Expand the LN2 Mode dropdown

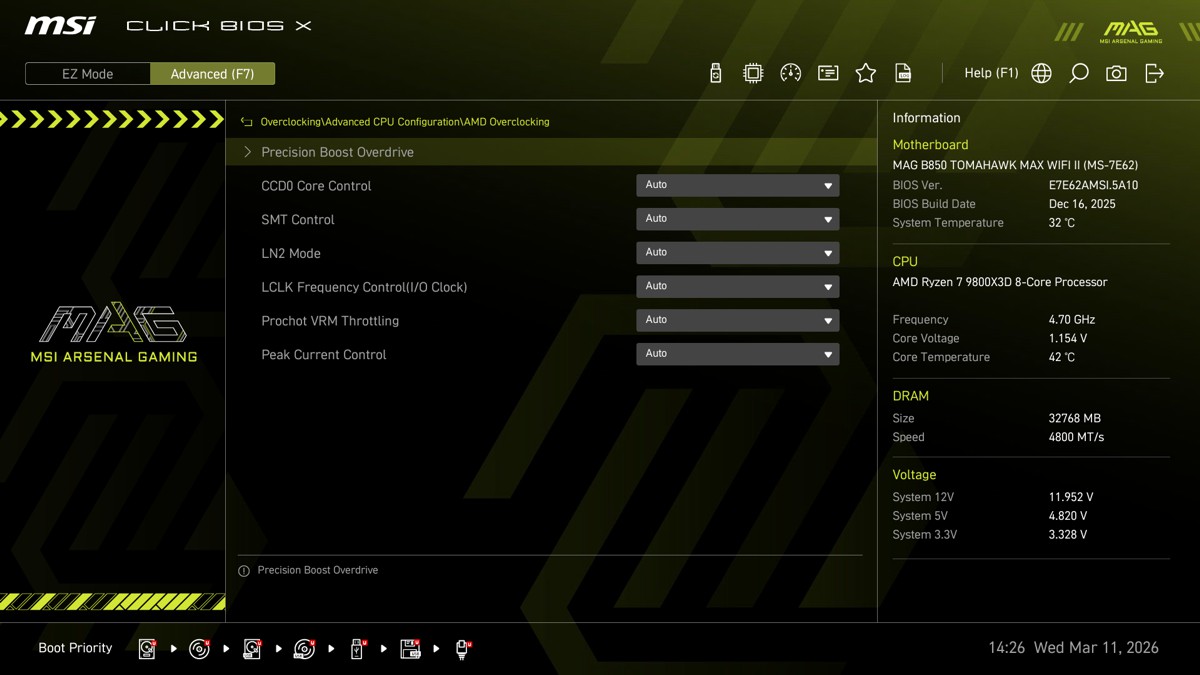737,253
